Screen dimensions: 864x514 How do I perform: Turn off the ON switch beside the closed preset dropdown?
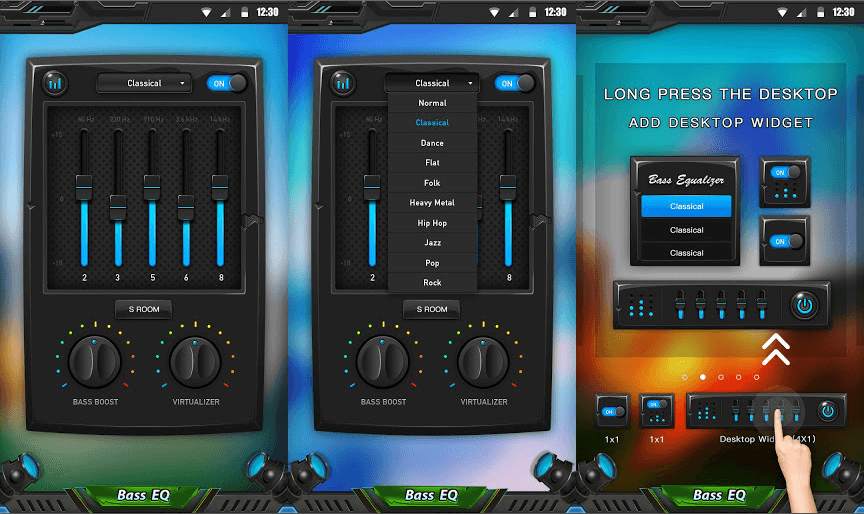click(x=225, y=83)
